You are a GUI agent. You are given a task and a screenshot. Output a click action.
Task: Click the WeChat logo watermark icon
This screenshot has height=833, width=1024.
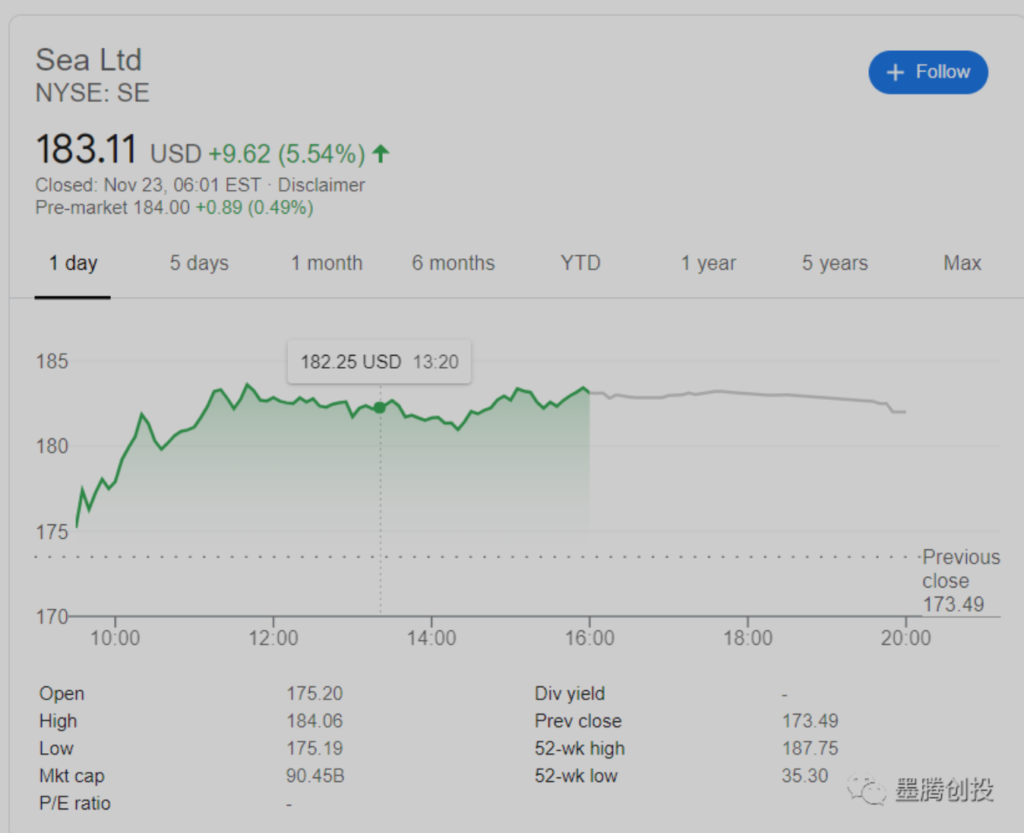pos(866,790)
